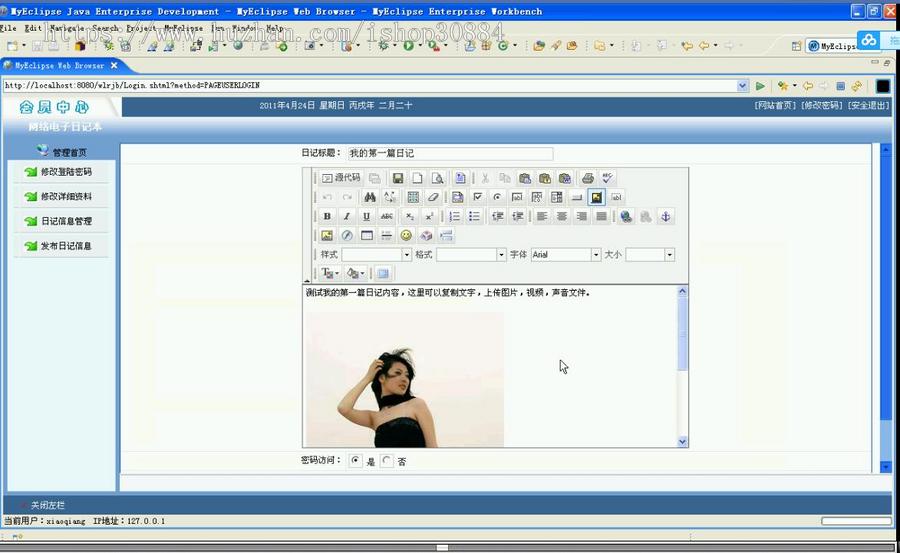
Task: Click the Insert Image icon
Action: click(x=327, y=235)
